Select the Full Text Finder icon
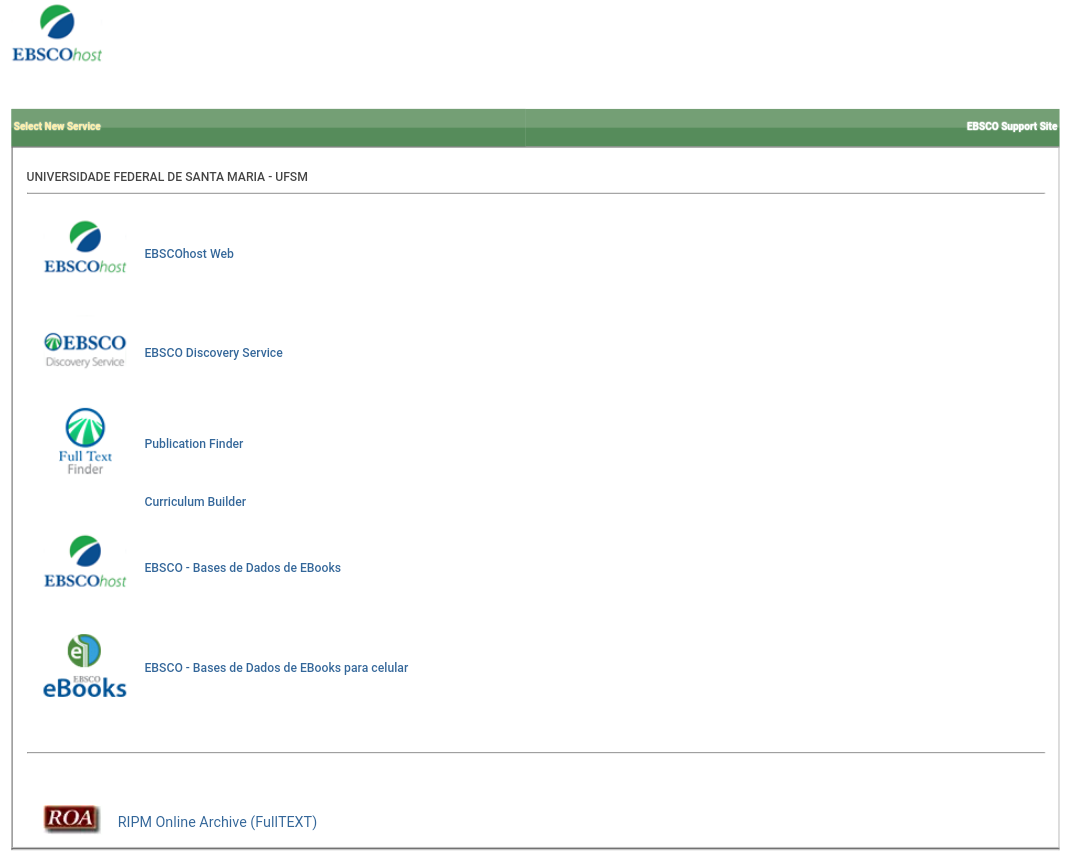 tap(84, 440)
